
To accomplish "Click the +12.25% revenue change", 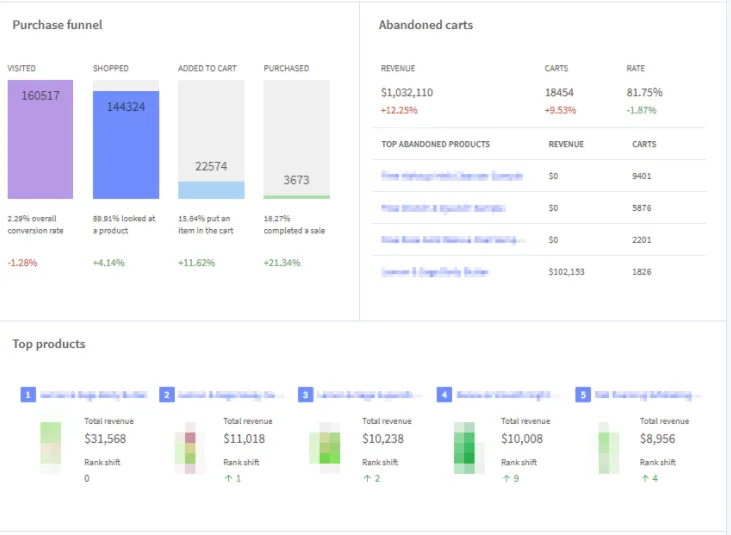I will pyautogui.click(x=399, y=110).
